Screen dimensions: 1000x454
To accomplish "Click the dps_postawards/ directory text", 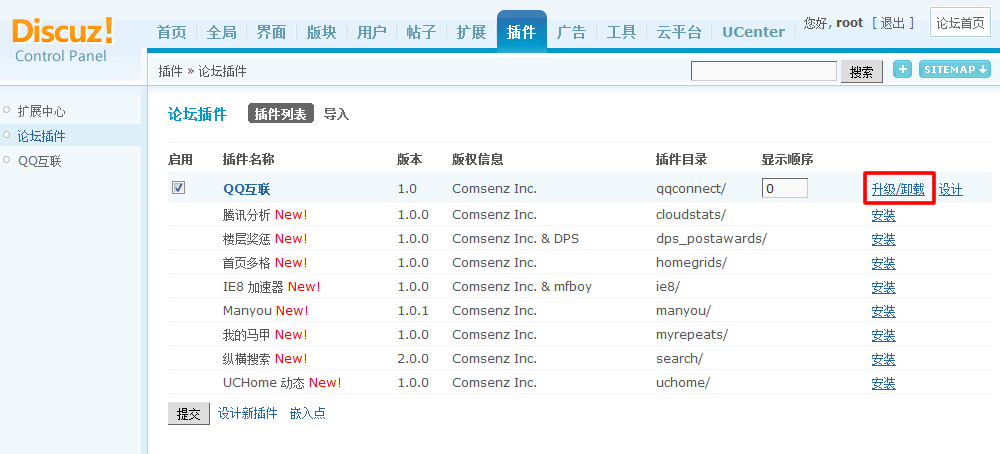I will point(711,238).
